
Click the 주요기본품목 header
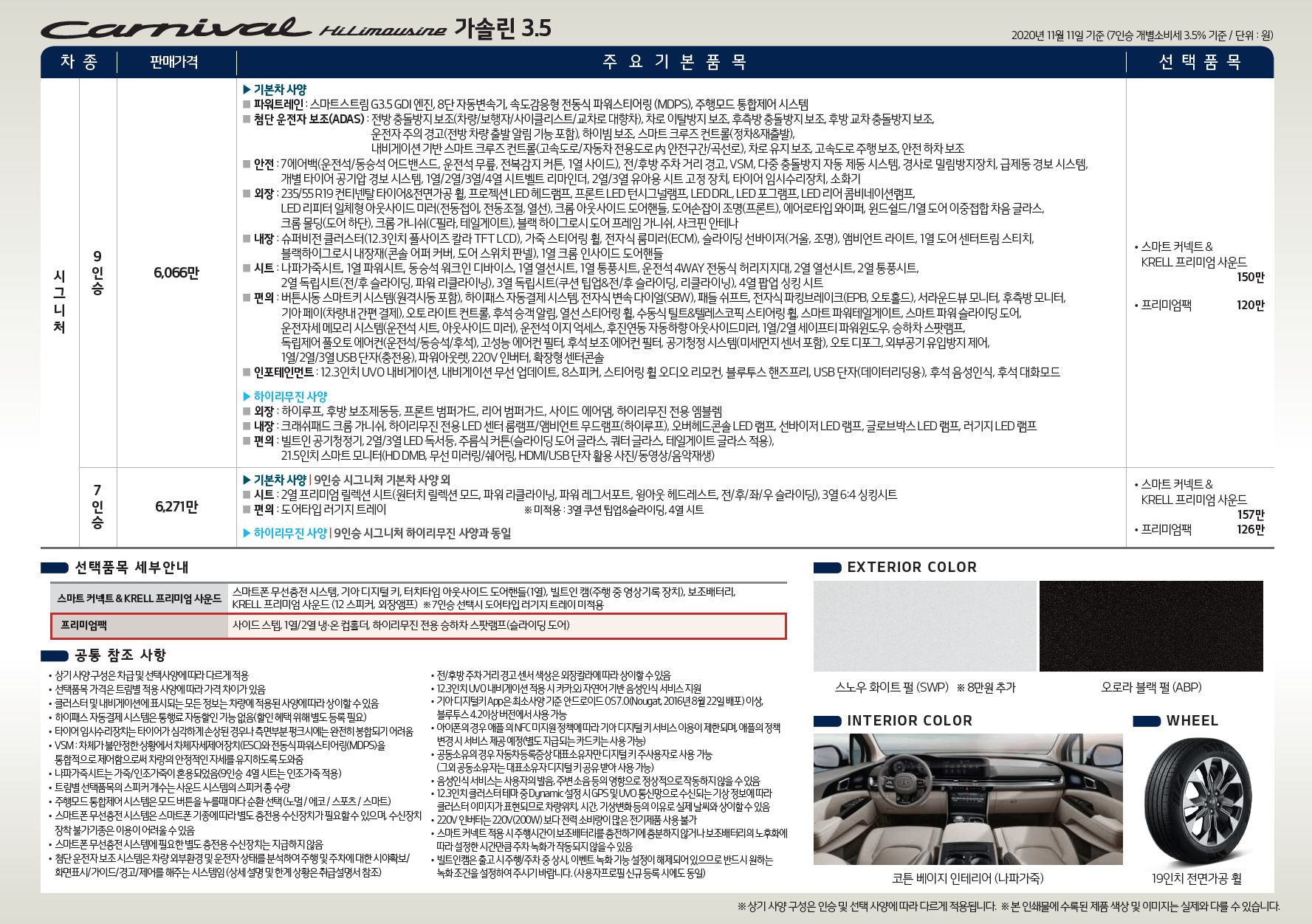675,62
